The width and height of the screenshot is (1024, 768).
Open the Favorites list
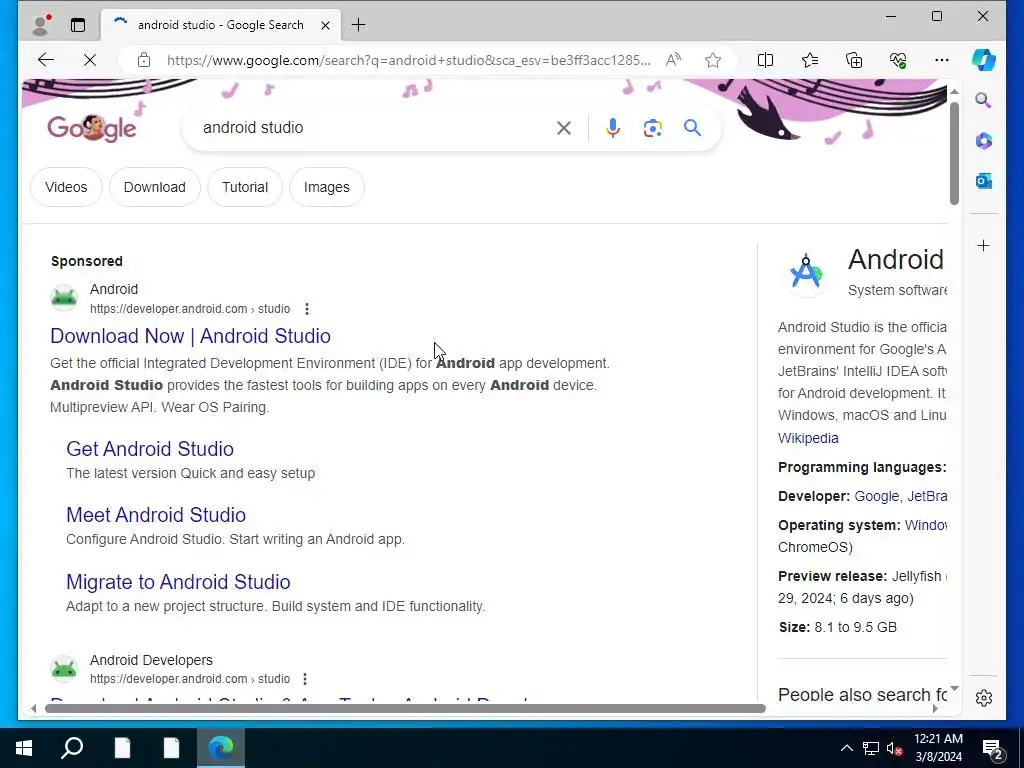(x=810, y=60)
